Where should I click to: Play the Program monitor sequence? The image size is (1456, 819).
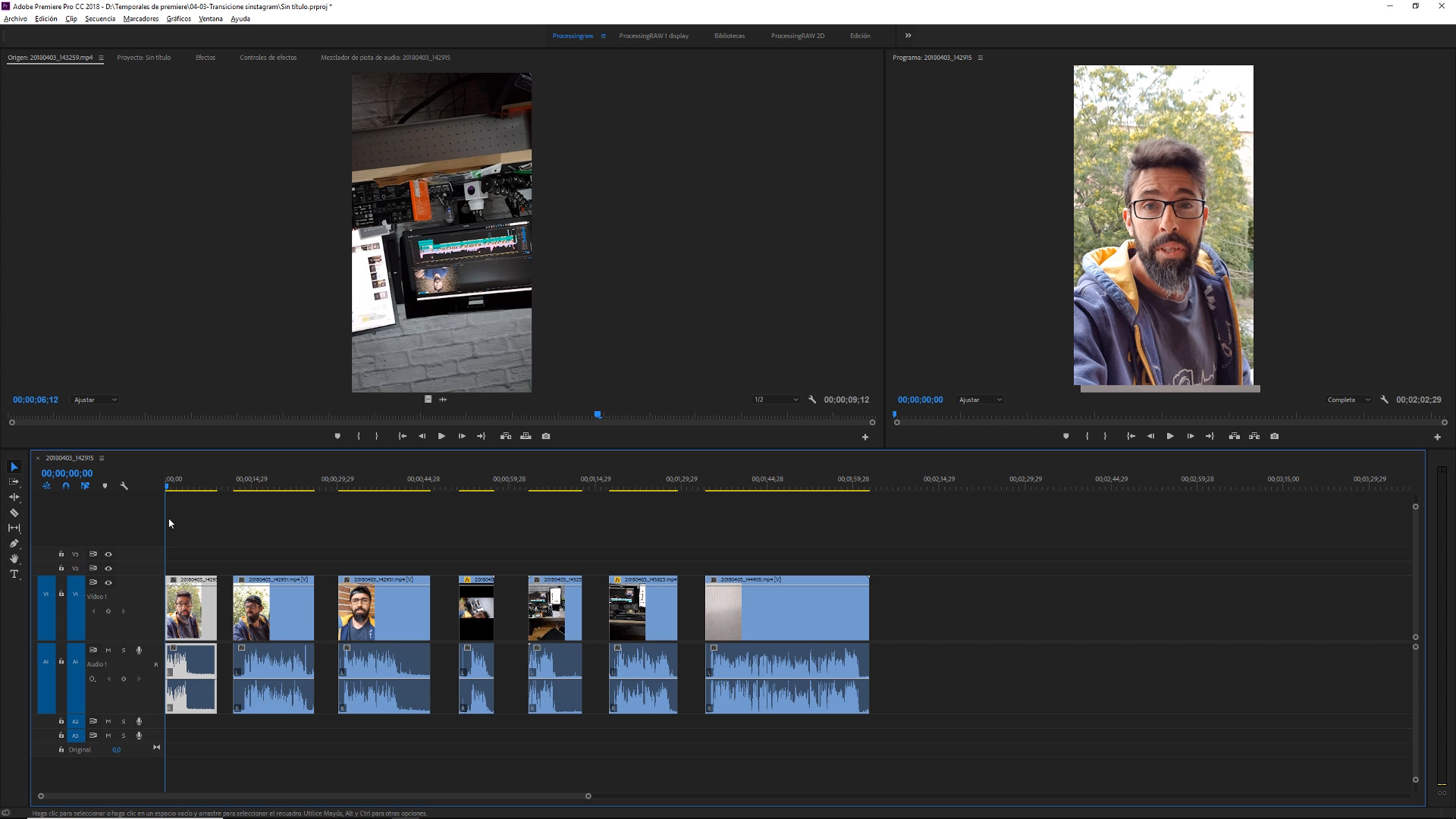pyautogui.click(x=1170, y=436)
